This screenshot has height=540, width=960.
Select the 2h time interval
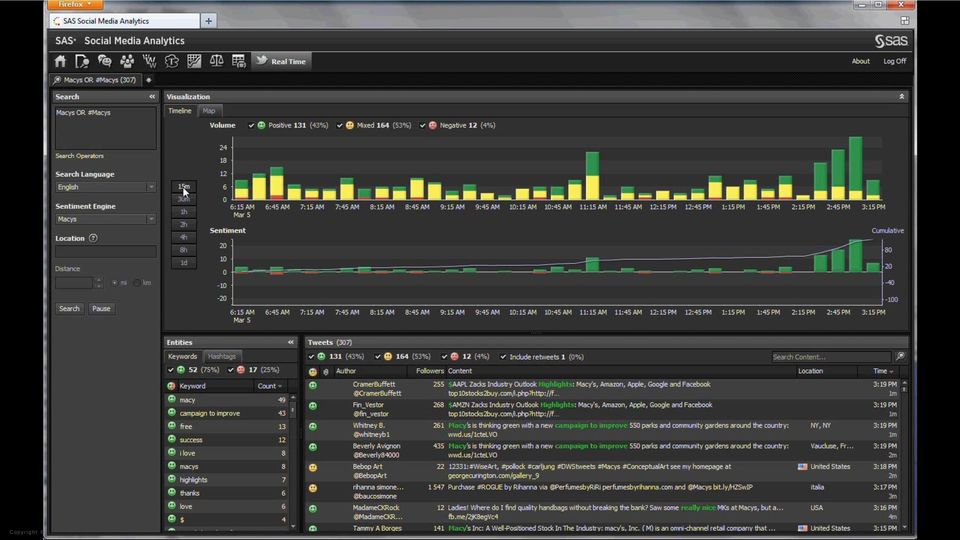tap(184, 225)
